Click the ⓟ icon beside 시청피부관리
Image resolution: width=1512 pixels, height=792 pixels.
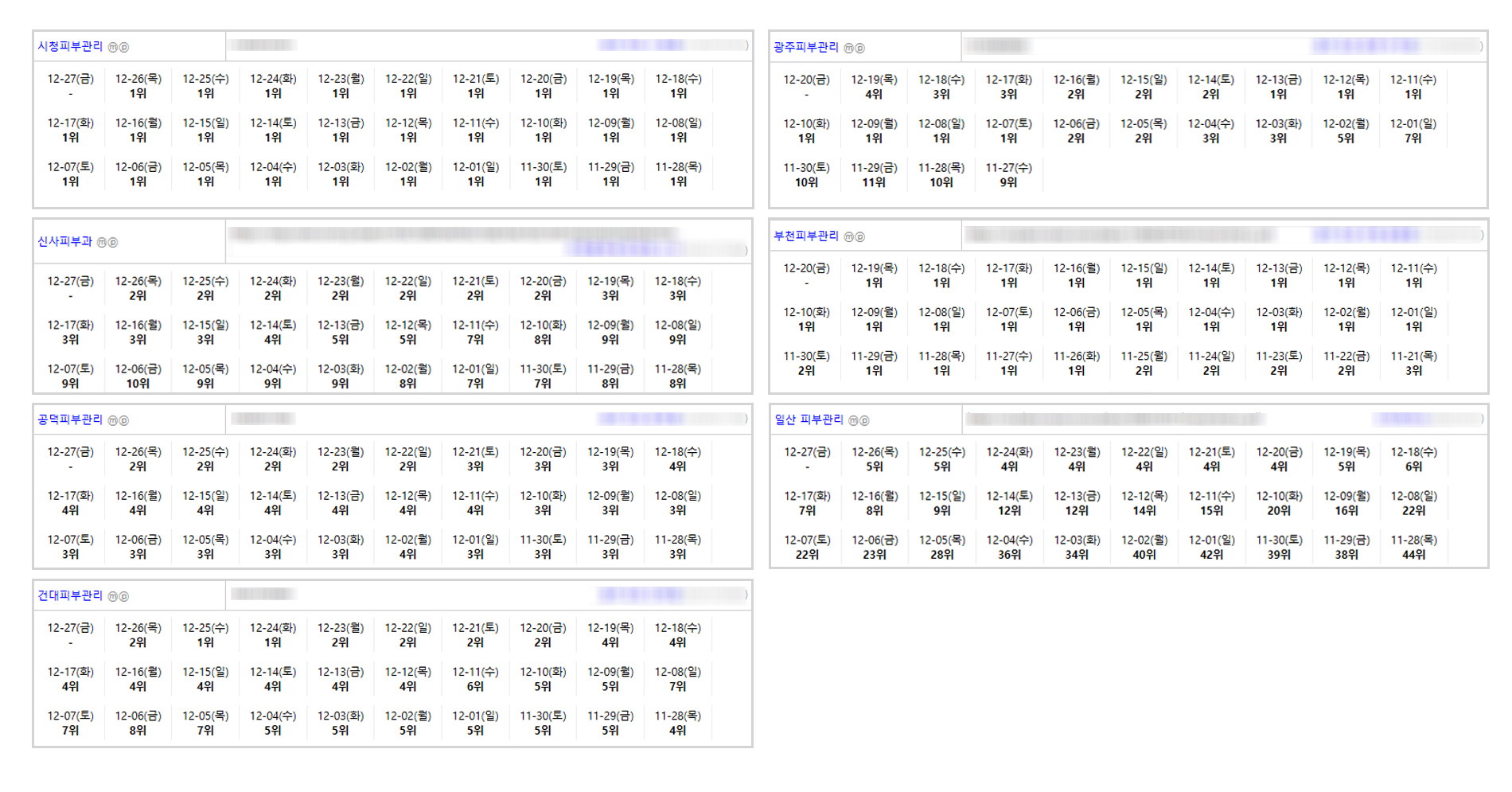(x=124, y=48)
